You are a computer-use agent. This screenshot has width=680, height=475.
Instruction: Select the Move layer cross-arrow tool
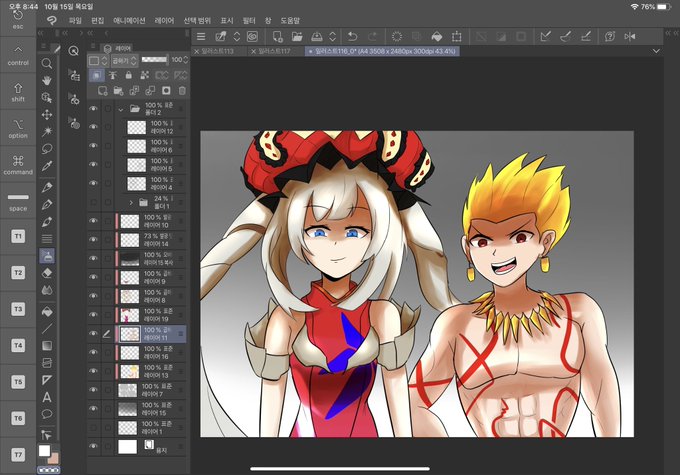[47, 115]
